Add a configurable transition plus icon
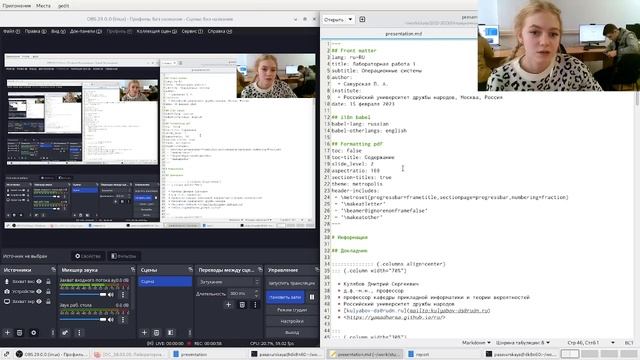Viewport: 640px width, 360px height. pos(229,304)
